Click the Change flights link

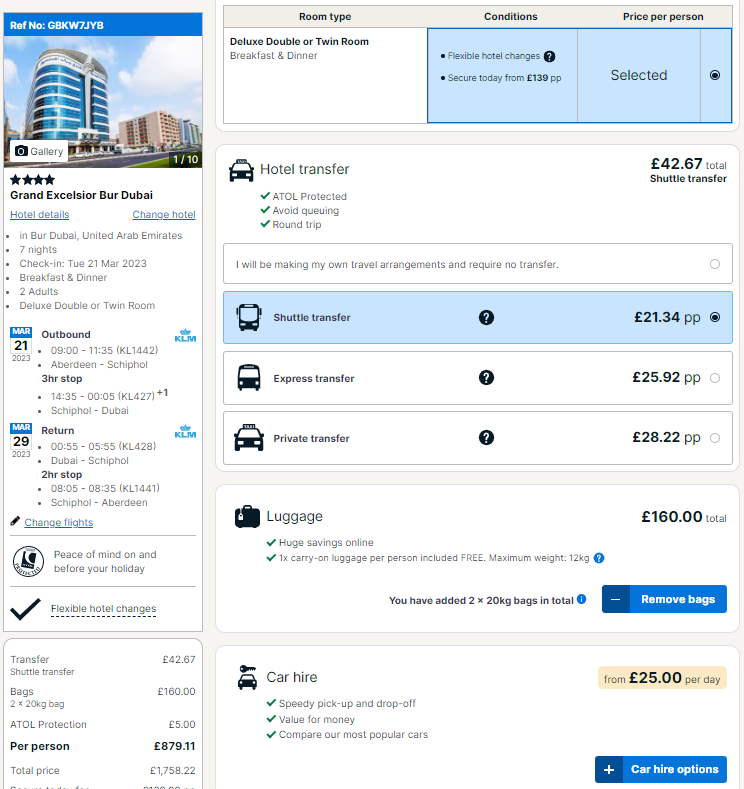point(59,522)
